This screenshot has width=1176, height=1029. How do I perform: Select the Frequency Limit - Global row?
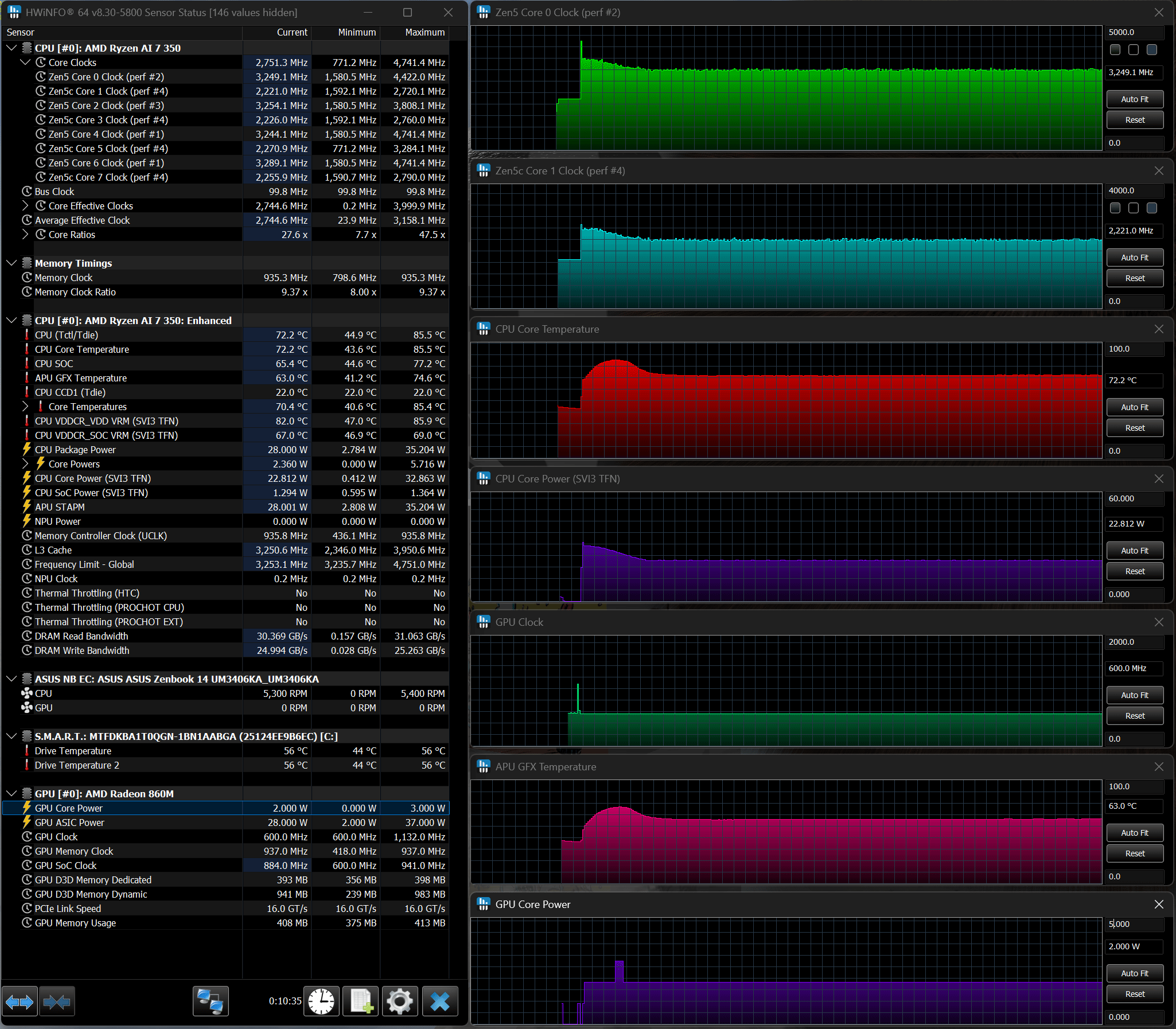click(x=225, y=564)
